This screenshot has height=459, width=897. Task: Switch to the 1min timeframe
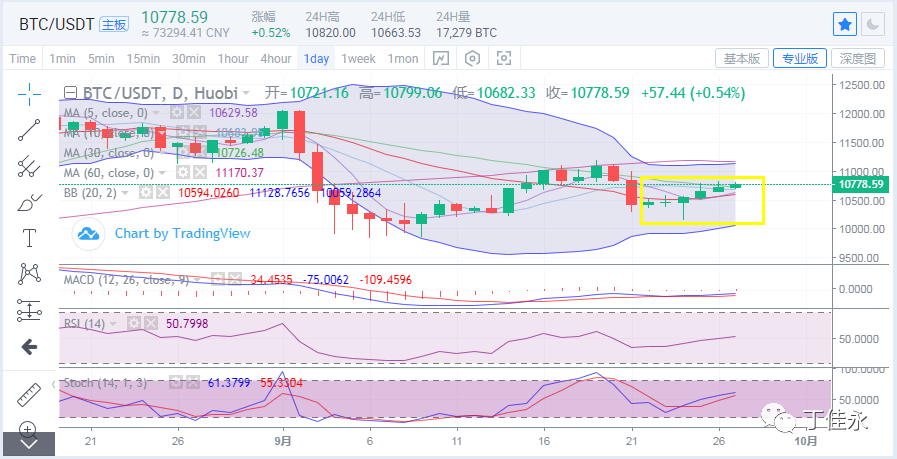point(62,58)
